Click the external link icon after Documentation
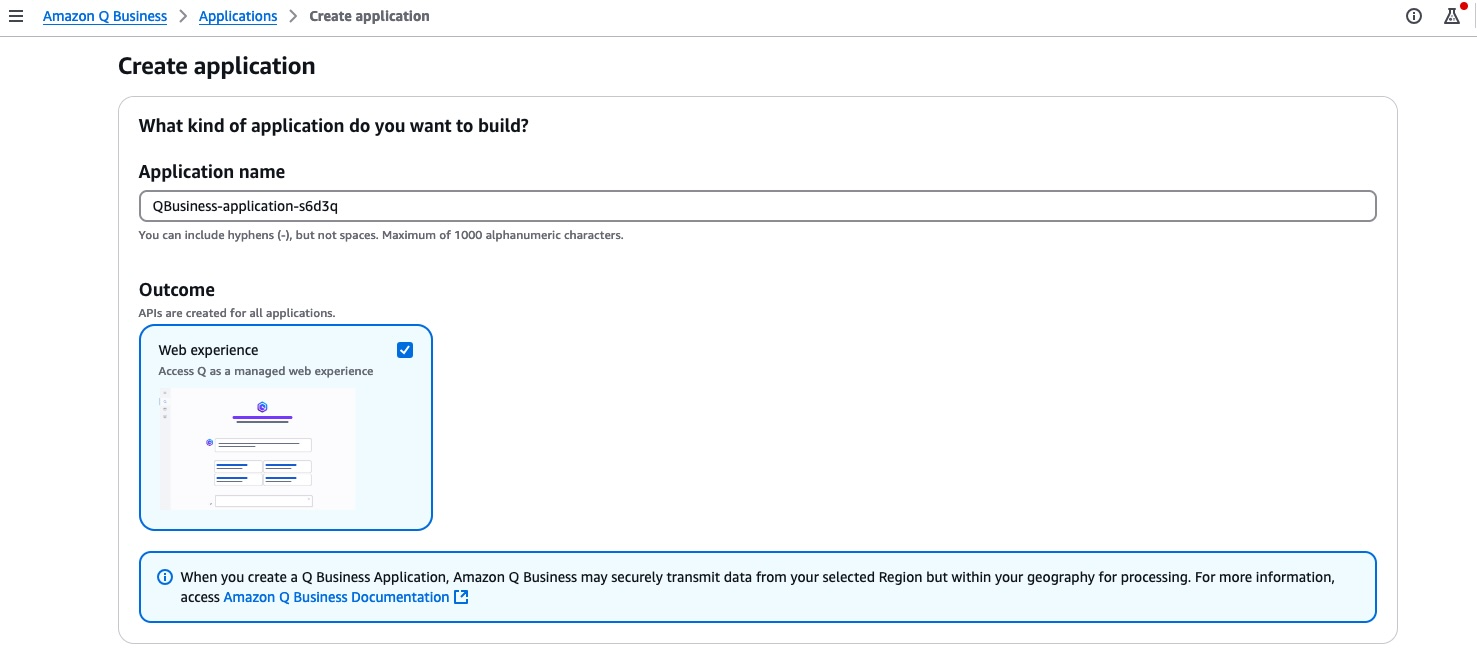The width and height of the screenshot is (1477, 654). [461, 596]
